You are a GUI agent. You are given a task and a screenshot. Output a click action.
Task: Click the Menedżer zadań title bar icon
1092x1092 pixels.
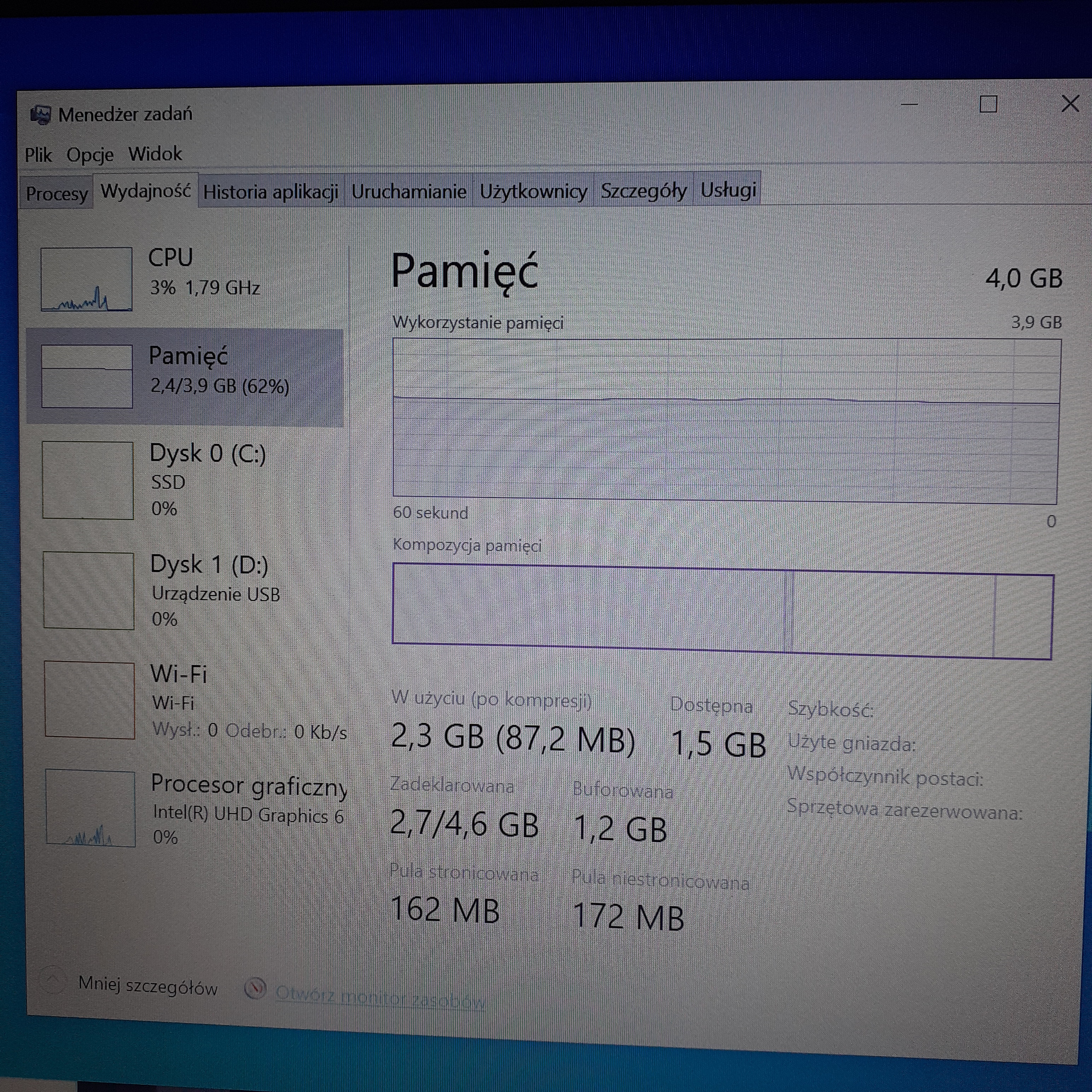click(x=40, y=115)
